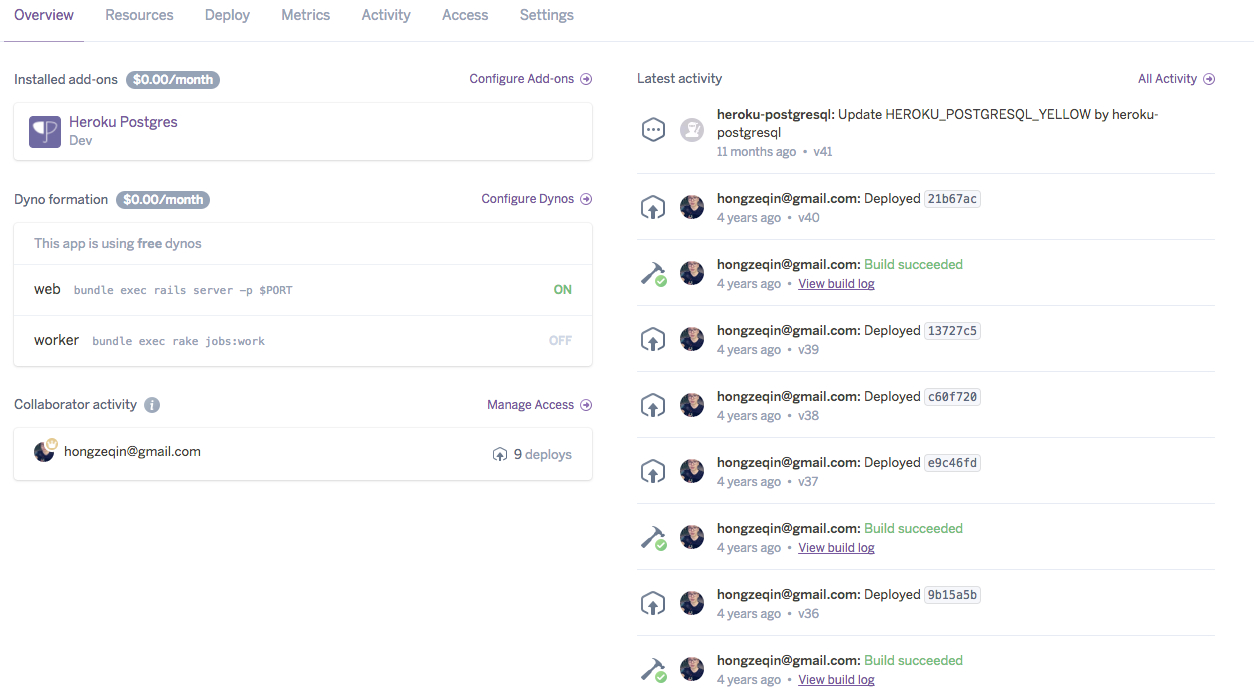The image size is (1254, 696).
Task: Click the Latest activity heading
Action: pyautogui.click(x=679, y=79)
